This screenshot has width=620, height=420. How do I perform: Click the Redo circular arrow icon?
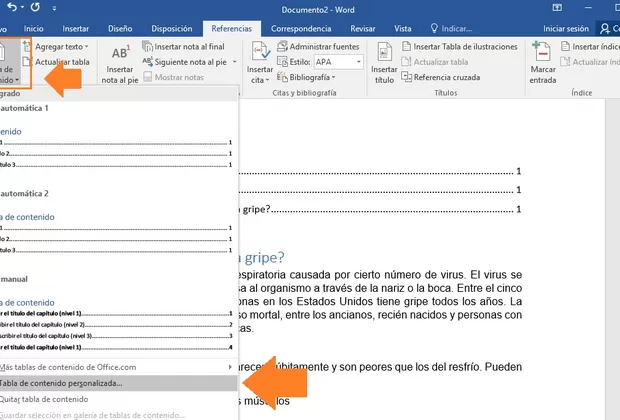click(35, 7)
